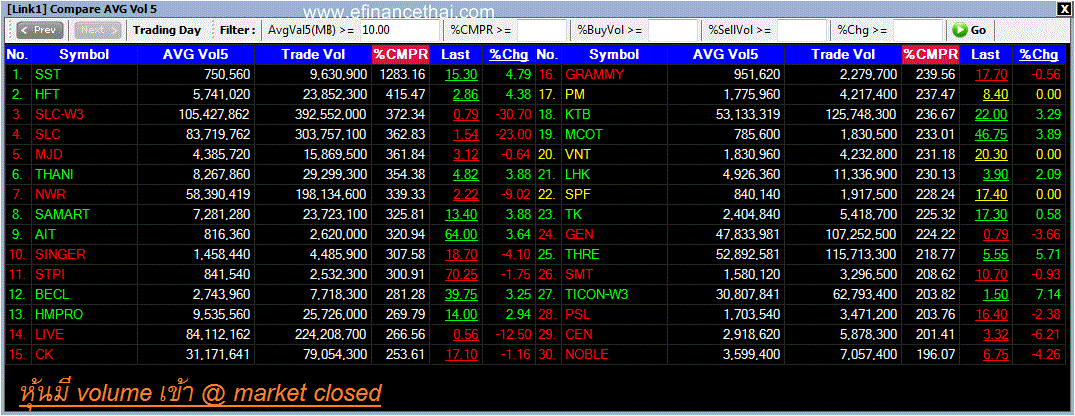Click SST last price 15.30

coord(461,75)
